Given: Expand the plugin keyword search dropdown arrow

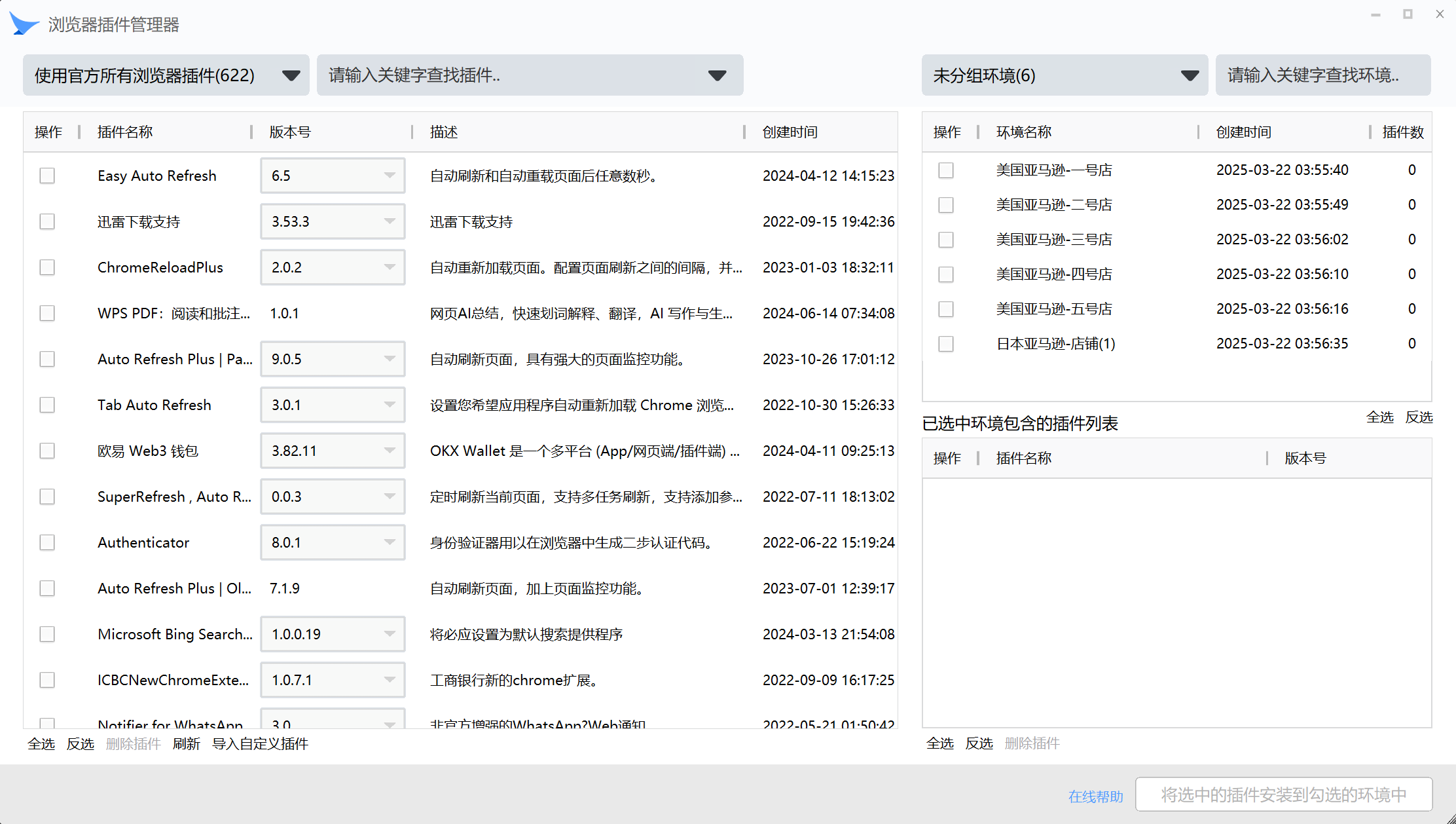Looking at the screenshot, I should click(718, 75).
